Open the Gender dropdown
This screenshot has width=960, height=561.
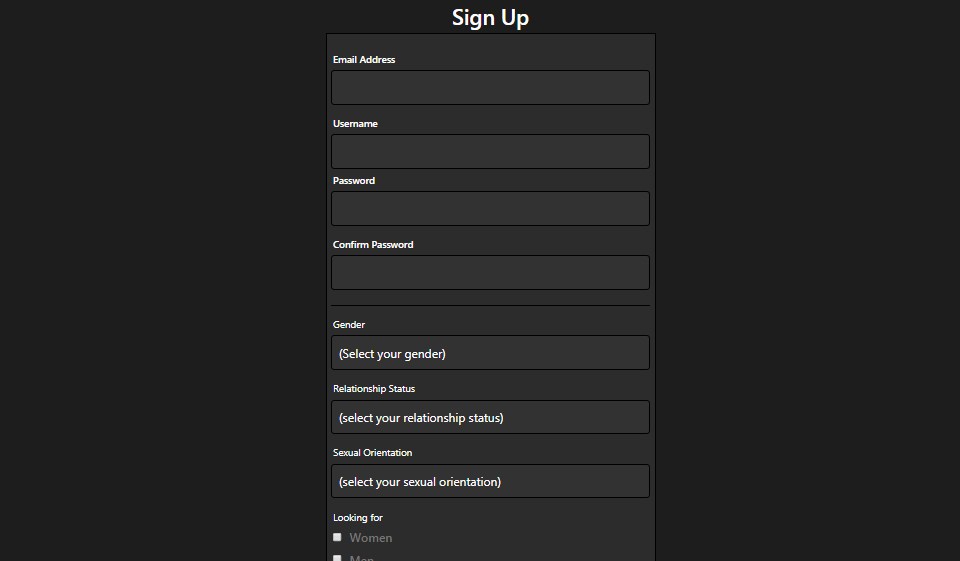click(x=490, y=353)
